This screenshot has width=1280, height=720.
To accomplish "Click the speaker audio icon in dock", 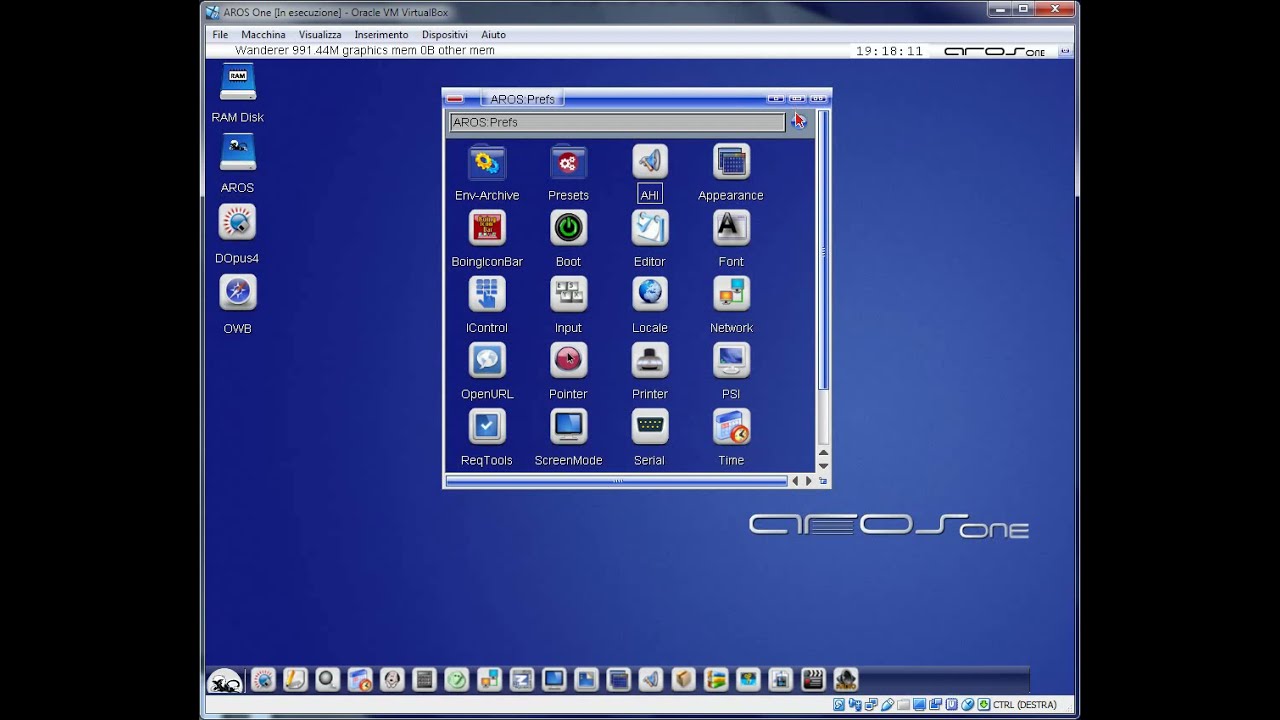I will [651, 680].
